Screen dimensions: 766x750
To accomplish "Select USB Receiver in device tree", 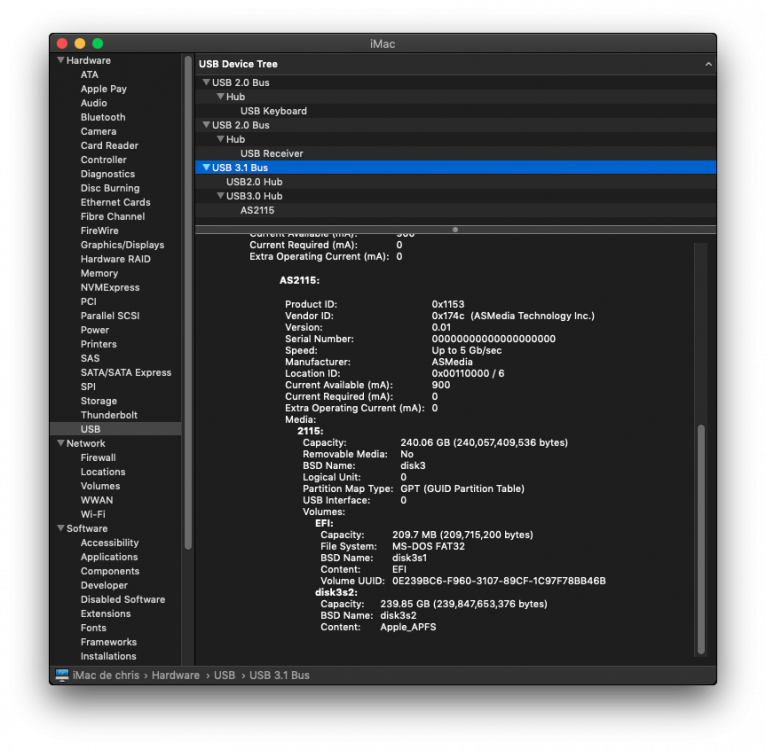I will point(455,153).
